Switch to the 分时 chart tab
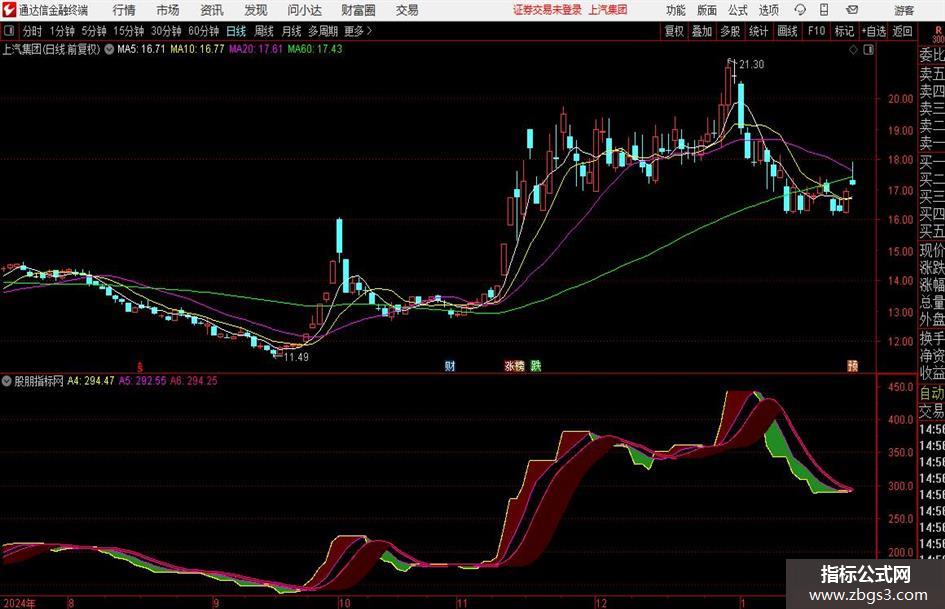 (x=32, y=31)
